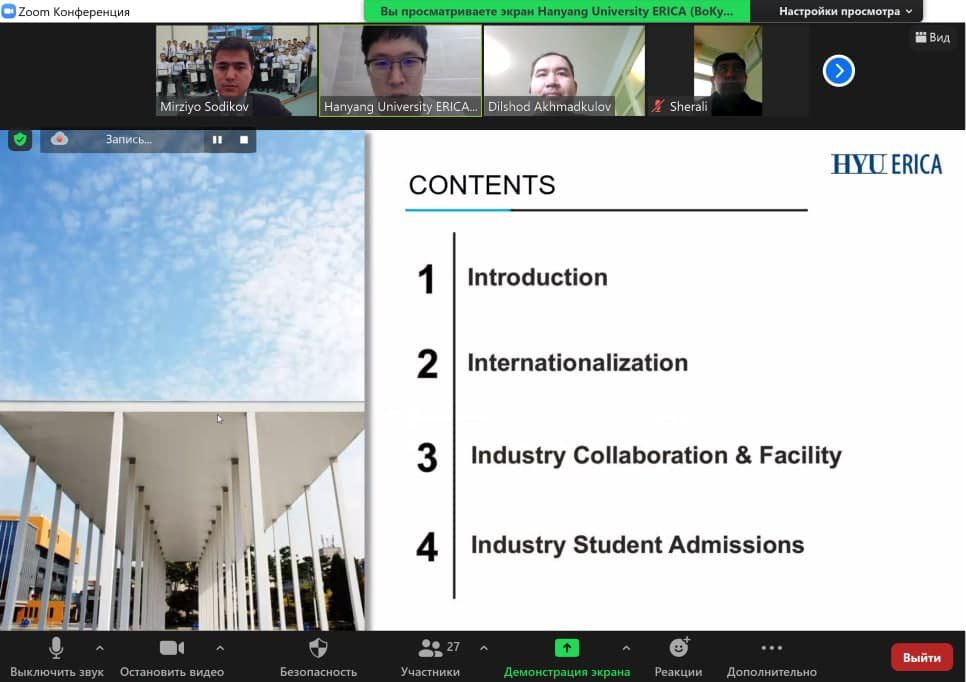966x682 pixels.
Task: Open Реакции smiley icon
Action: [679, 648]
